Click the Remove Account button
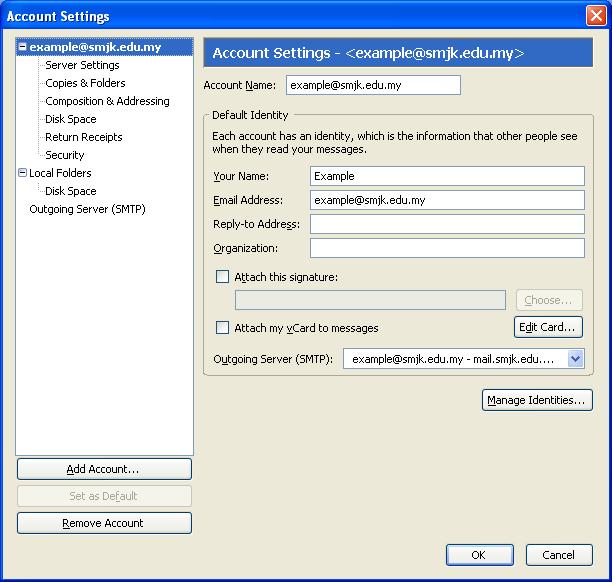This screenshot has height=582, width=612. click(104, 523)
